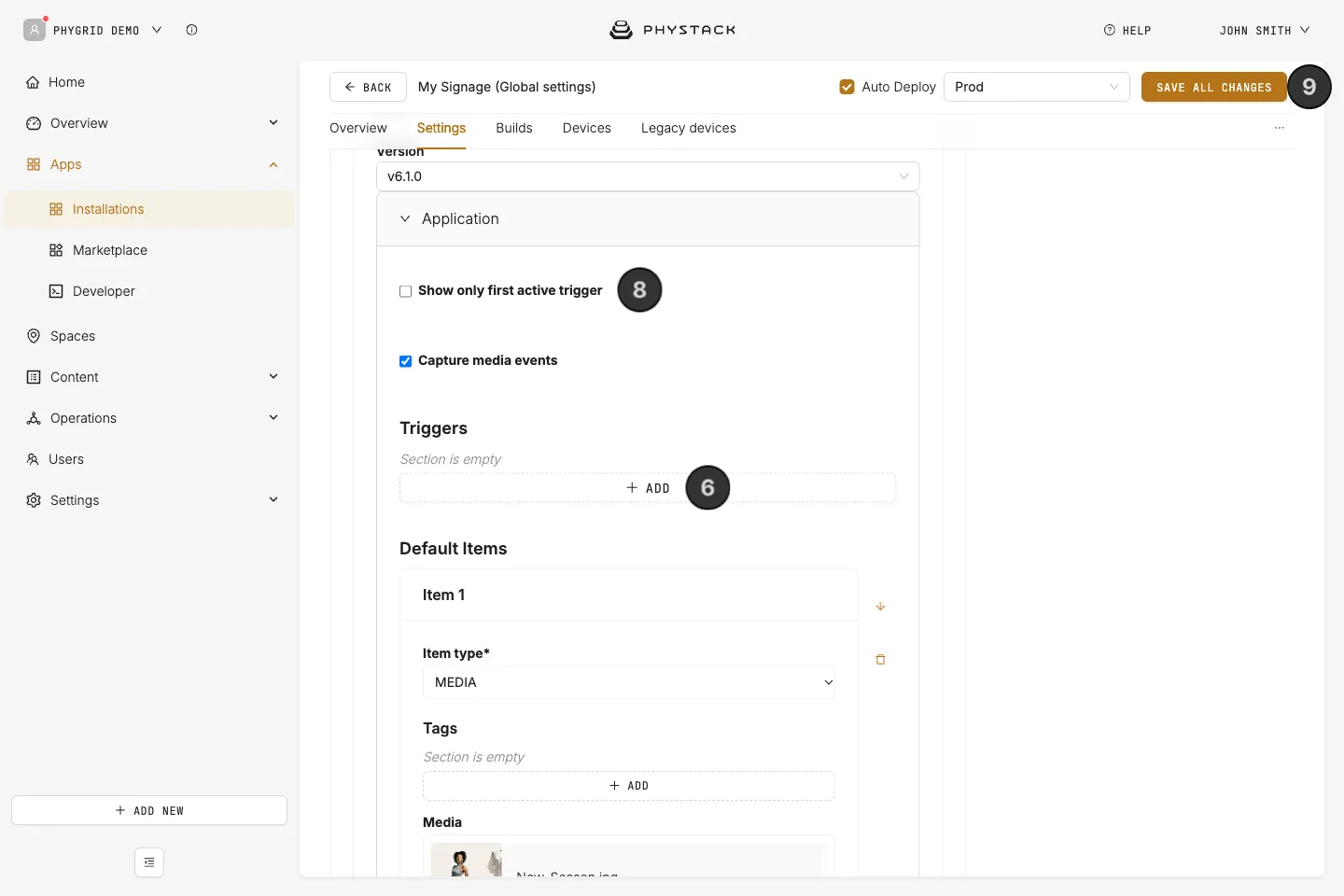Enable Show only first active trigger
This screenshot has height=896, width=1344.
[x=405, y=291]
